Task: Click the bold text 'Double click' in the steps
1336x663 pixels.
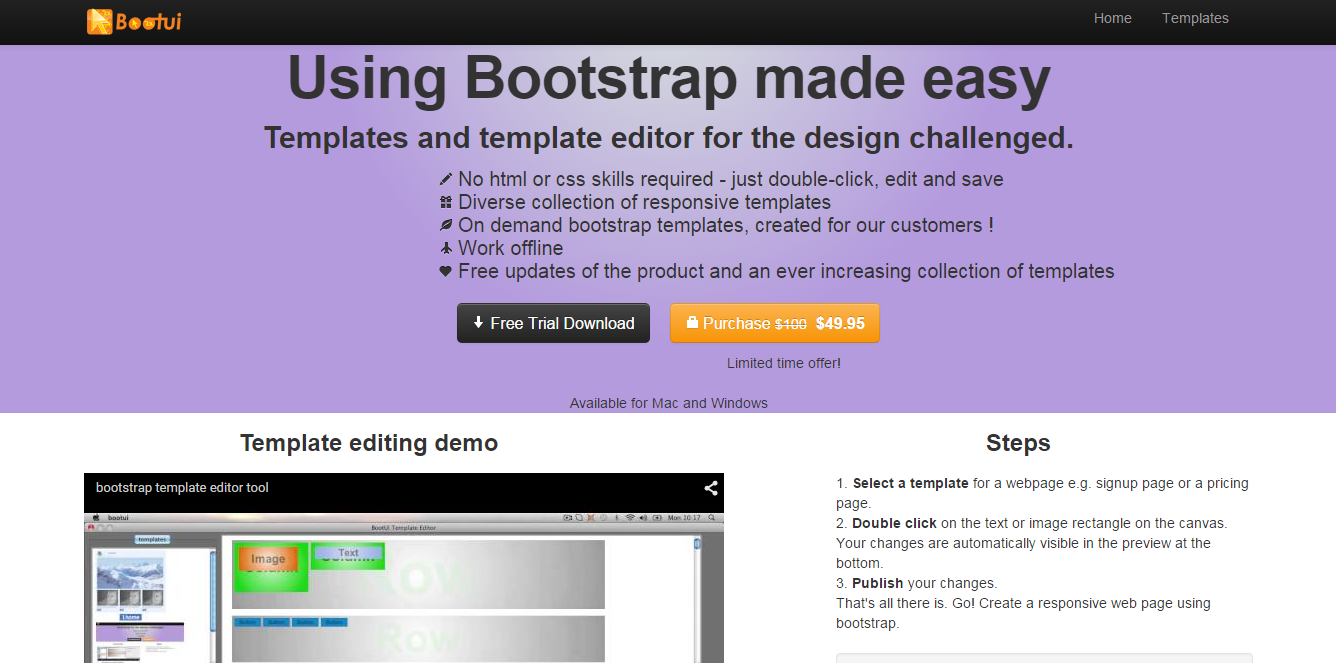Action: (894, 523)
